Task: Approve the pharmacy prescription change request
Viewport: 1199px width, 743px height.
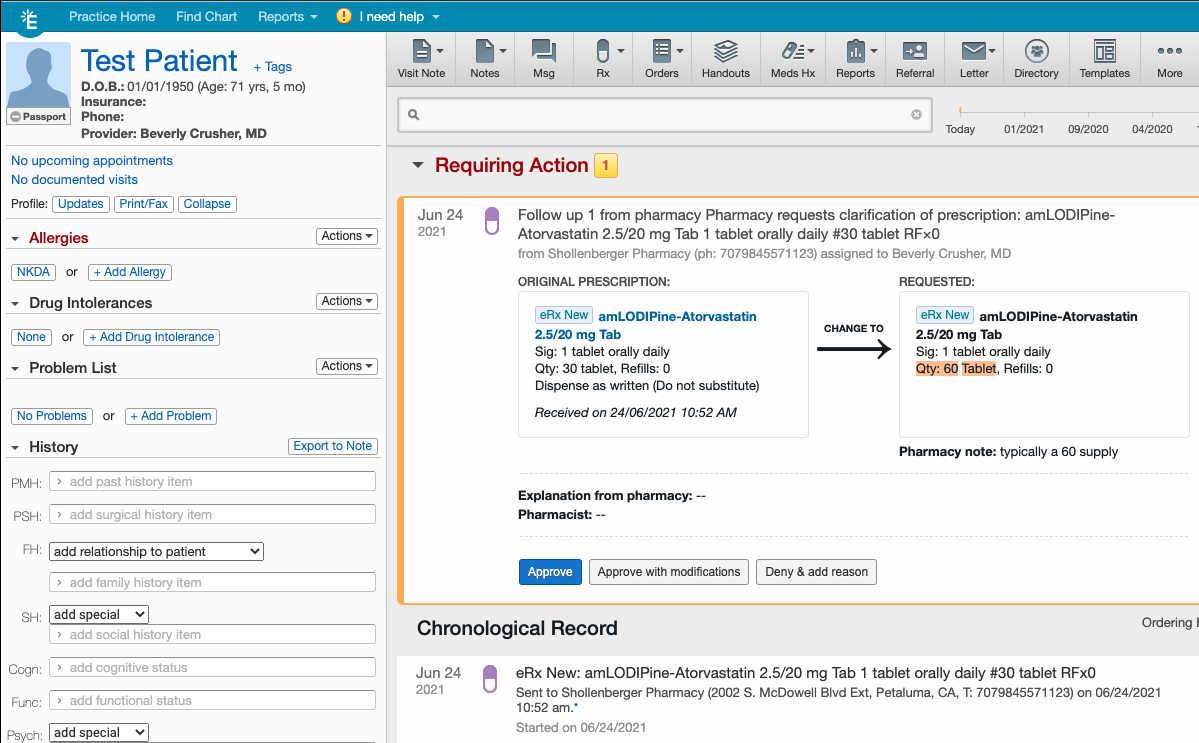Action: point(549,572)
